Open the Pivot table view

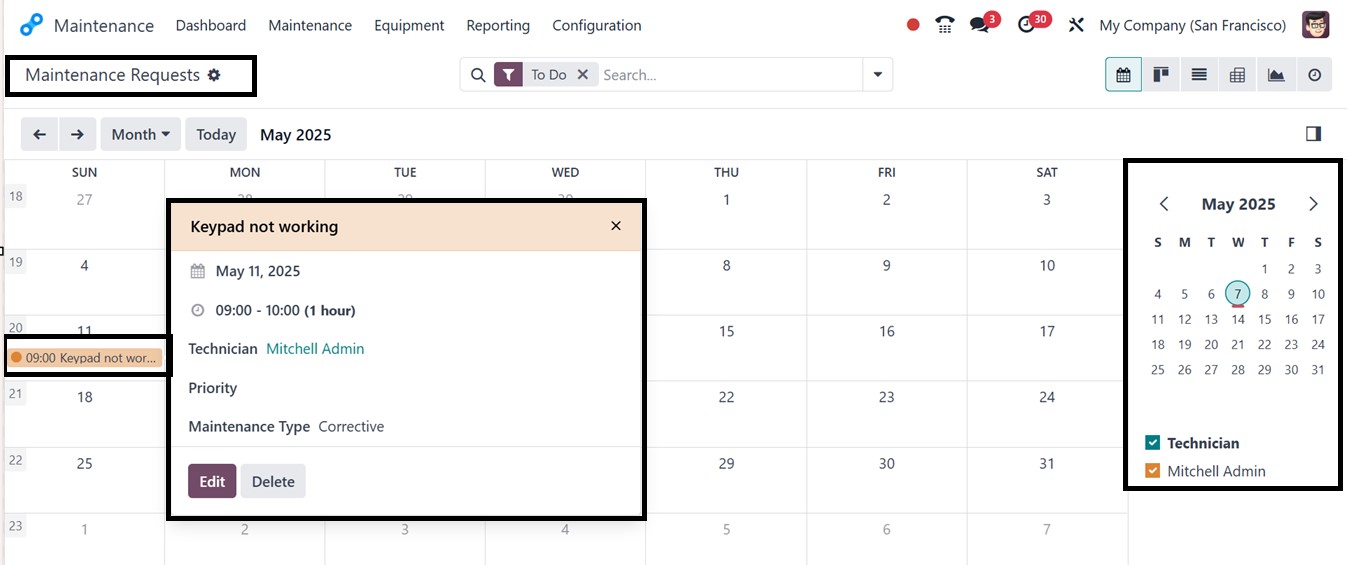point(1237,75)
